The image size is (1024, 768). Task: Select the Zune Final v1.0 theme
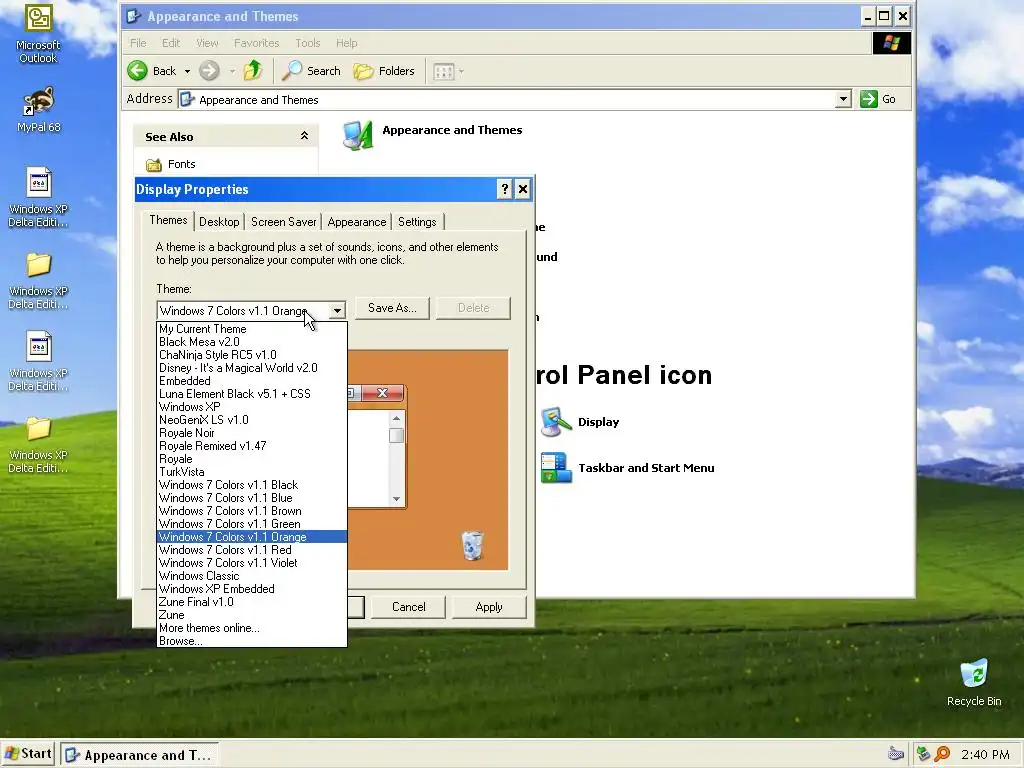click(252, 602)
